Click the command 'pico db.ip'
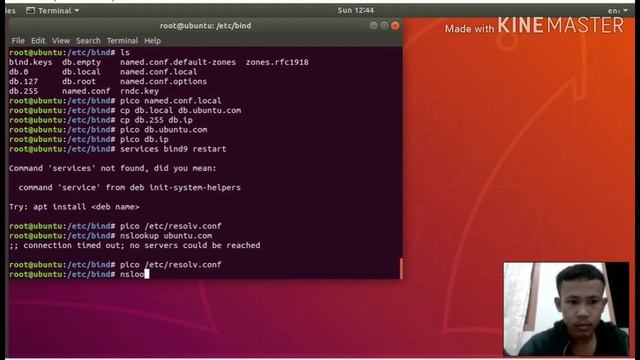640x360 pixels. (x=144, y=140)
